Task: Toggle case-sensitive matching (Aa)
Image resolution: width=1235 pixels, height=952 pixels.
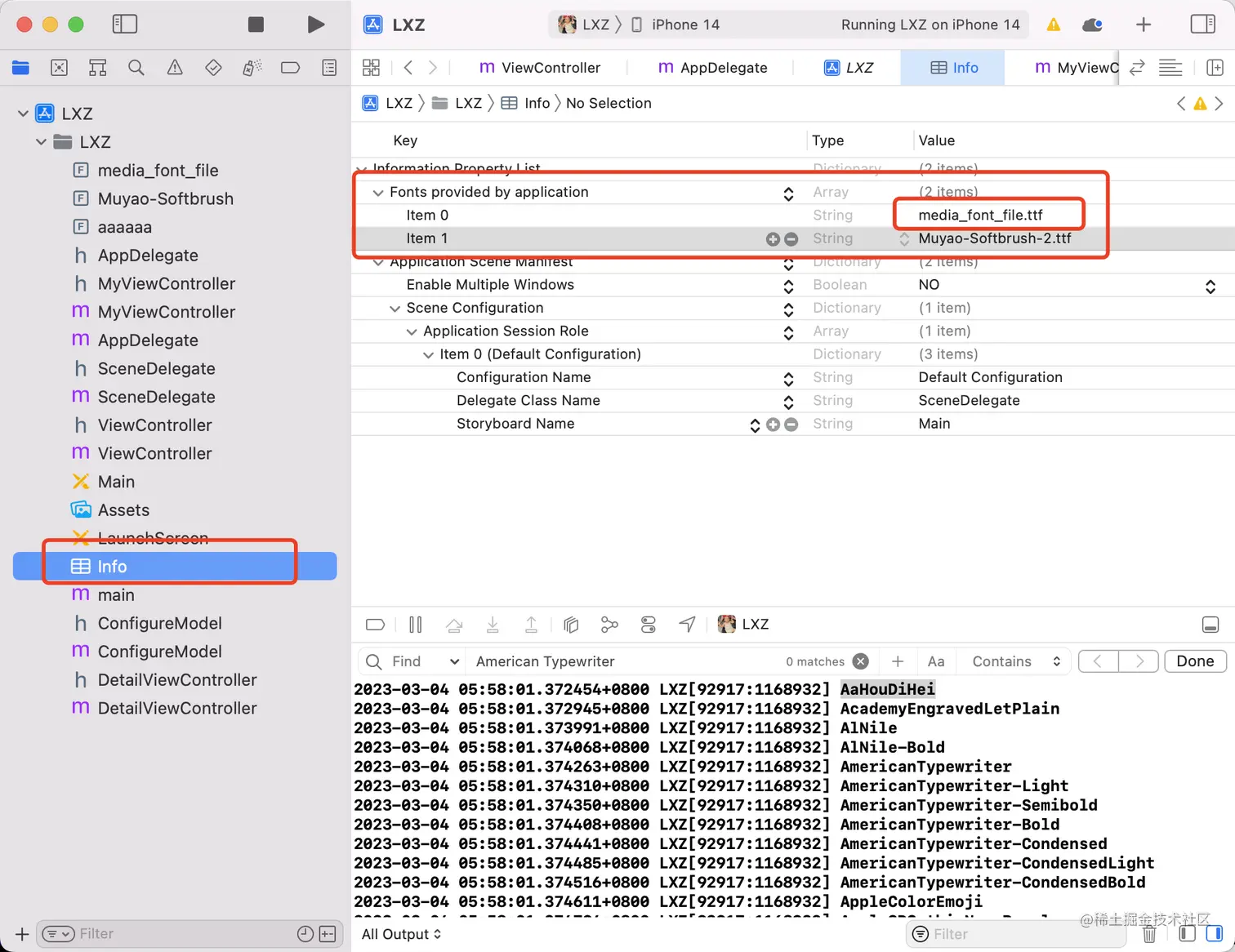Action: 936,662
